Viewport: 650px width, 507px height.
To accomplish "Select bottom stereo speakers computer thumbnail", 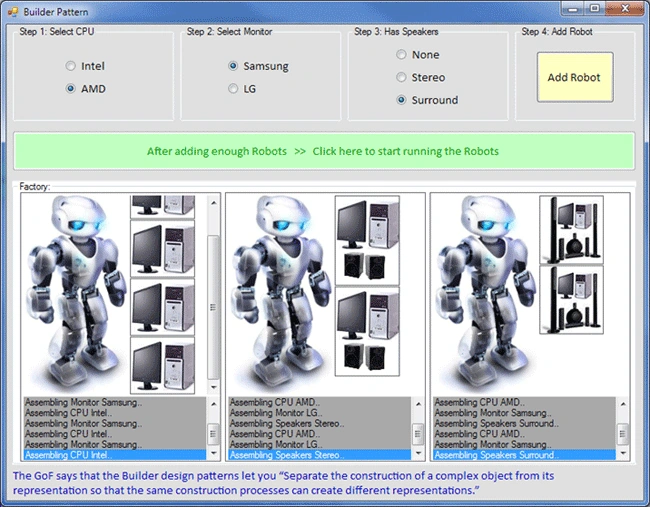I will pos(367,332).
